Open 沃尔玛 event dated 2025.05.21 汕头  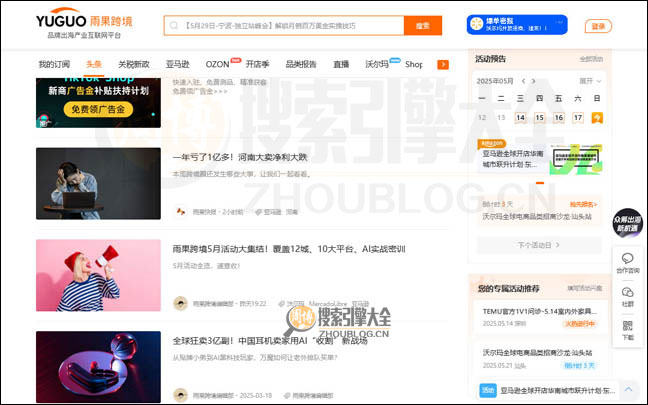pos(539,359)
